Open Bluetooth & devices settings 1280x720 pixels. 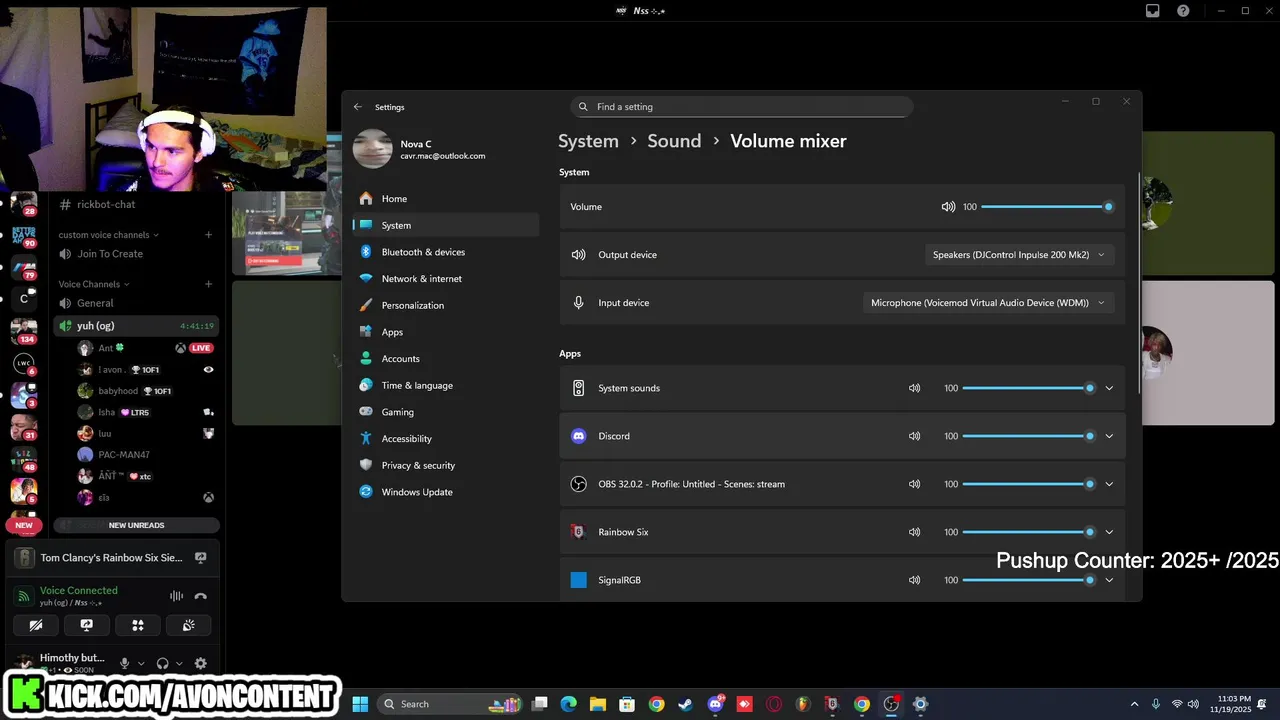[x=446, y=252]
